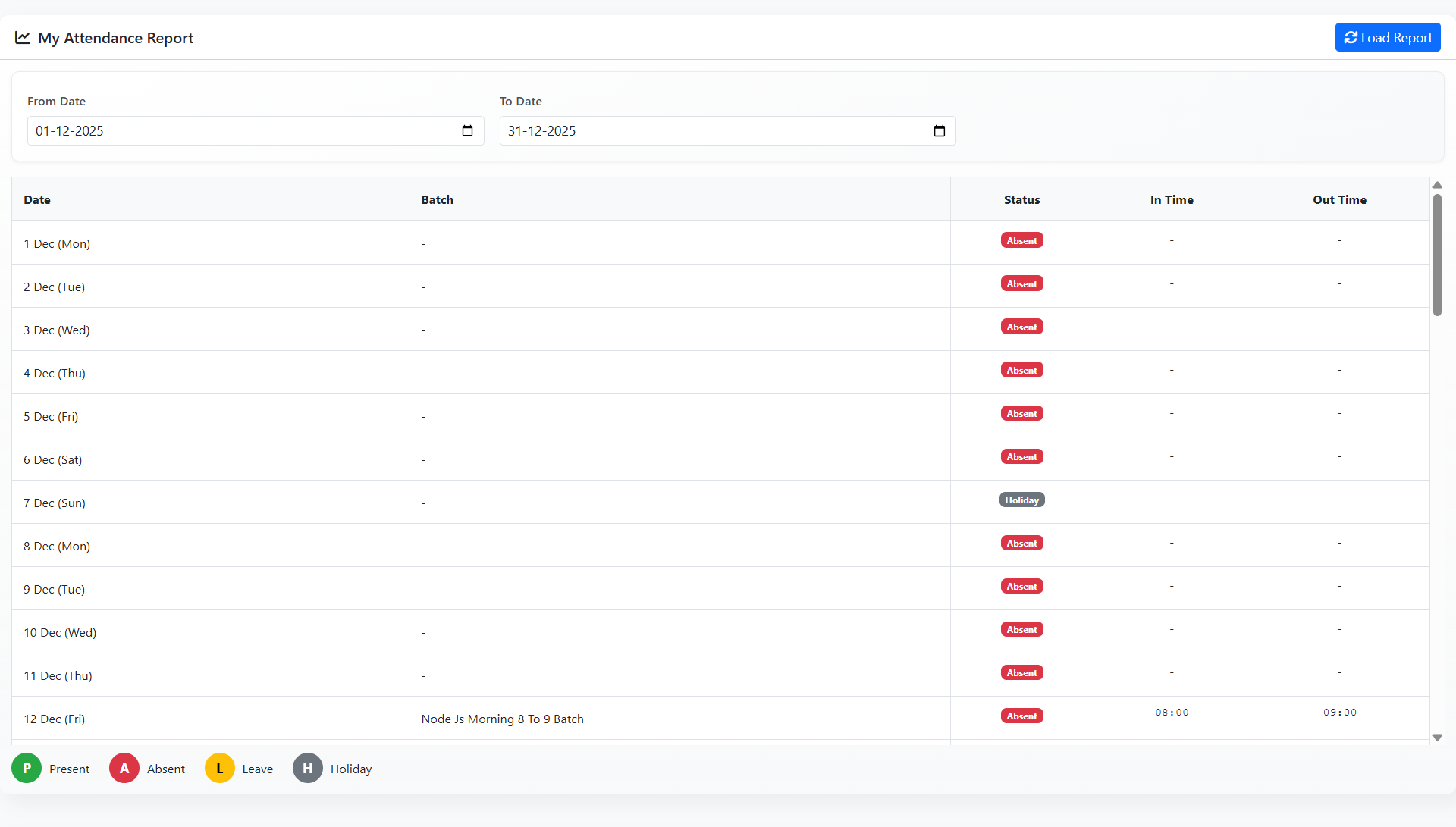This screenshot has width=1456, height=827.
Task: Open From Date calendar picker icon
Action: [467, 131]
